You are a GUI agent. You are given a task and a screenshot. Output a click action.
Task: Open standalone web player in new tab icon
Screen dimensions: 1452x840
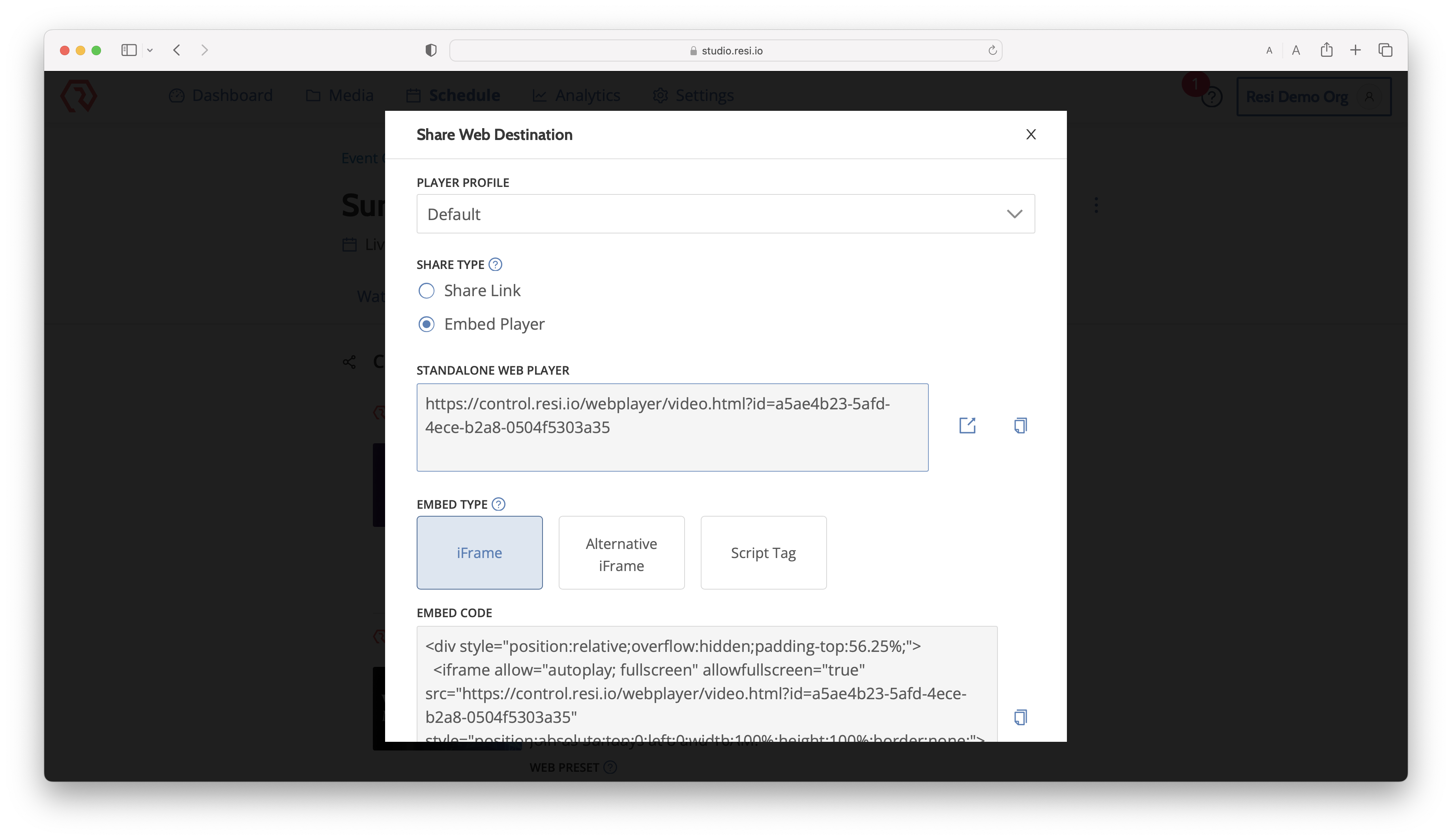967,426
